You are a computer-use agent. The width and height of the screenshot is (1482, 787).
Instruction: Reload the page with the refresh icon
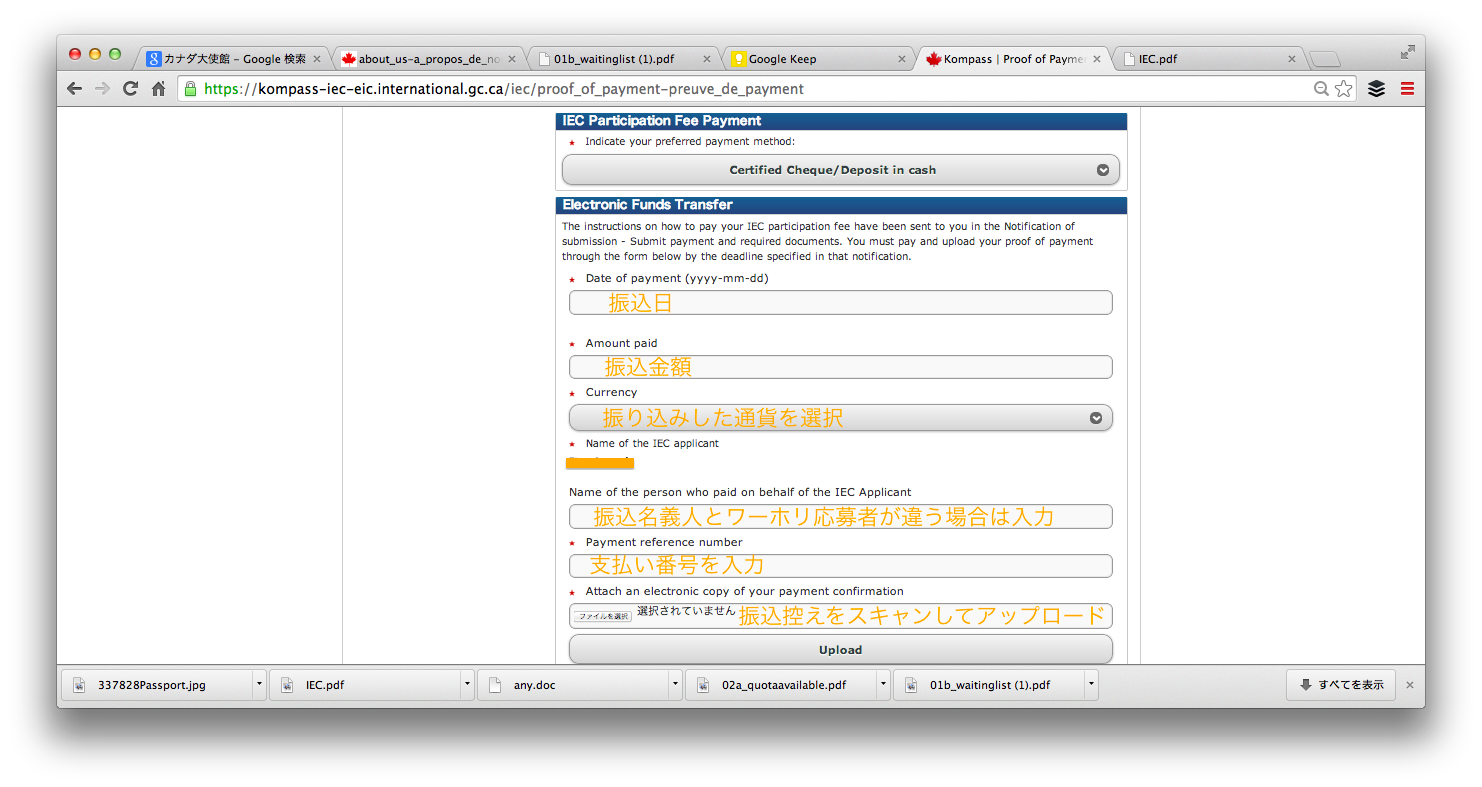(130, 89)
